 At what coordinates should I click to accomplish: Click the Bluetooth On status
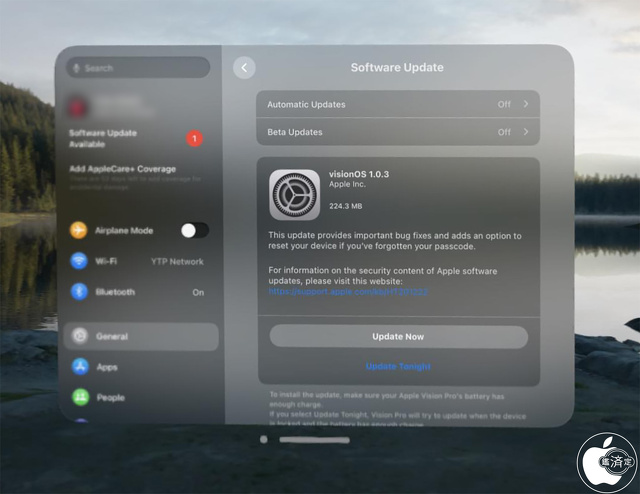pyautogui.click(x=198, y=292)
